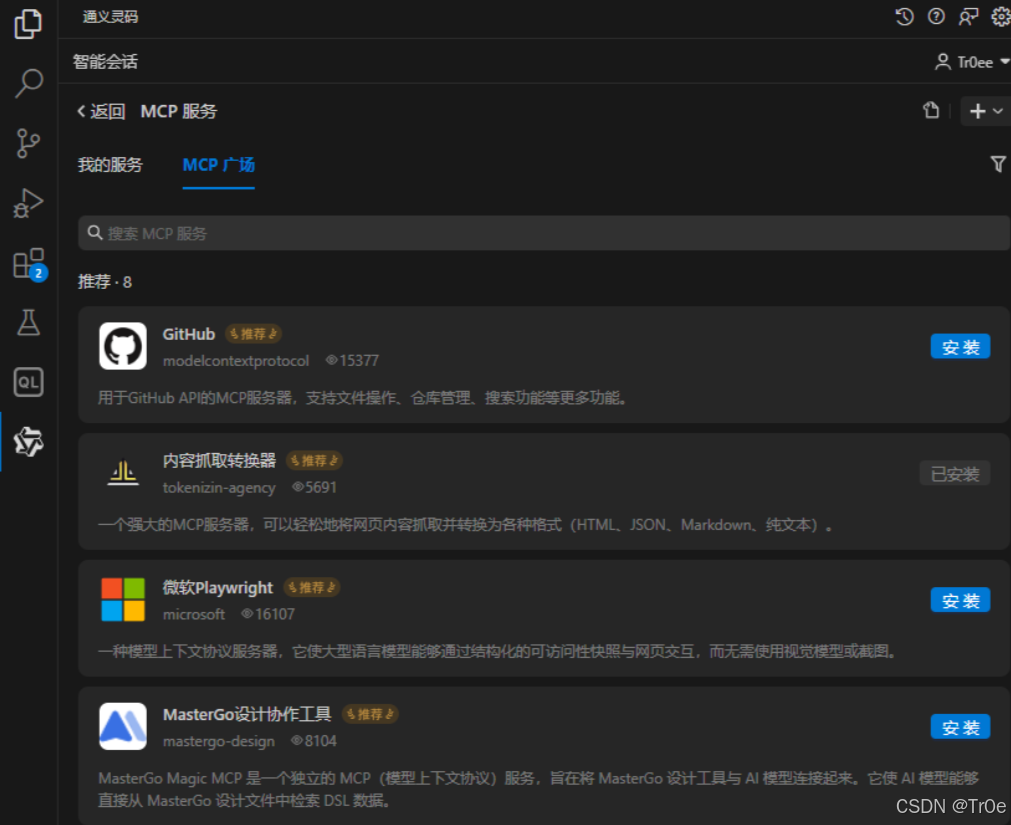Click the Microsoft Playwright logo
This screenshot has width=1011, height=825.
tap(123, 599)
